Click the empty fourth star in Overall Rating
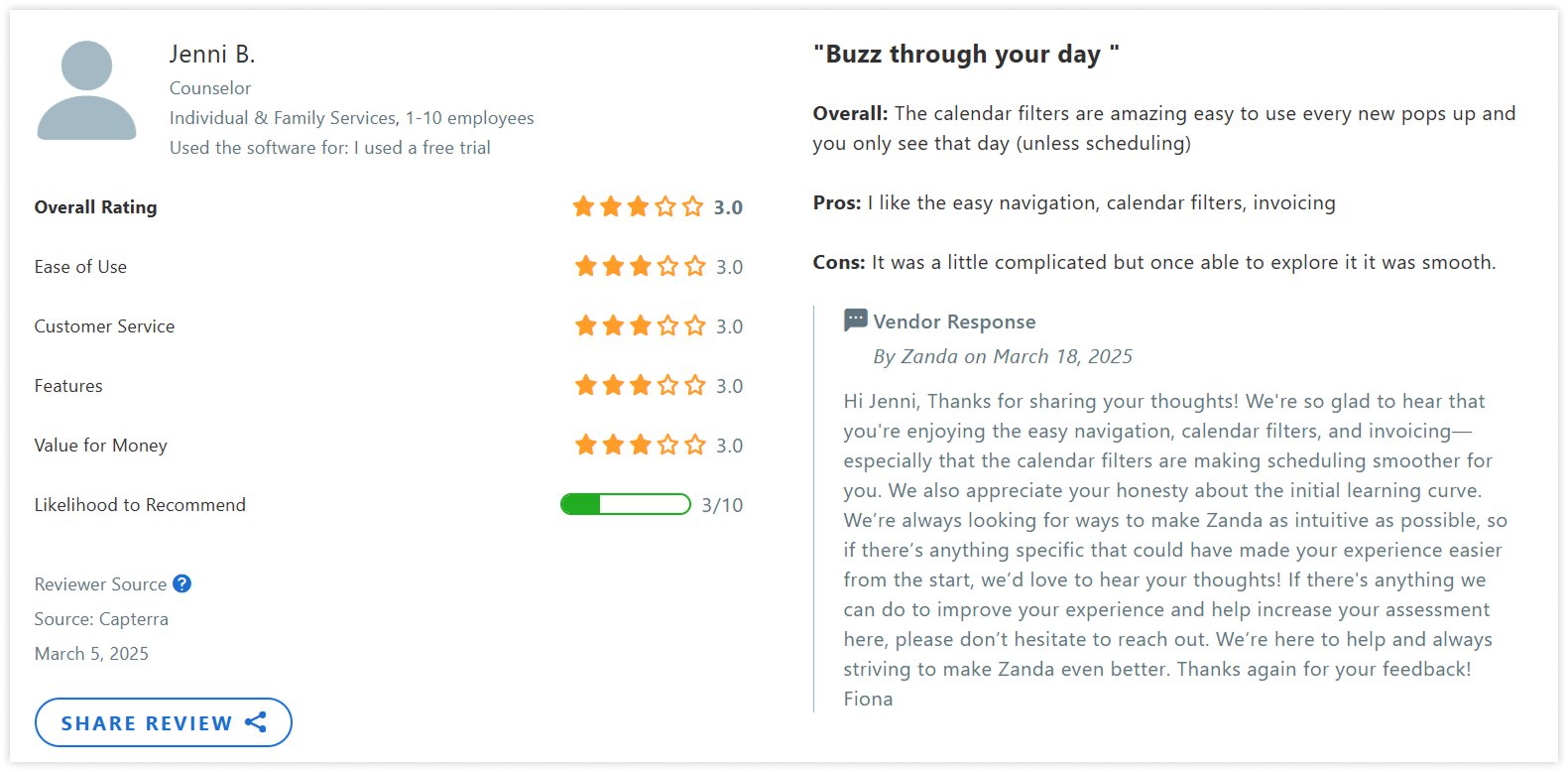1568x772 pixels. point(664,206)
